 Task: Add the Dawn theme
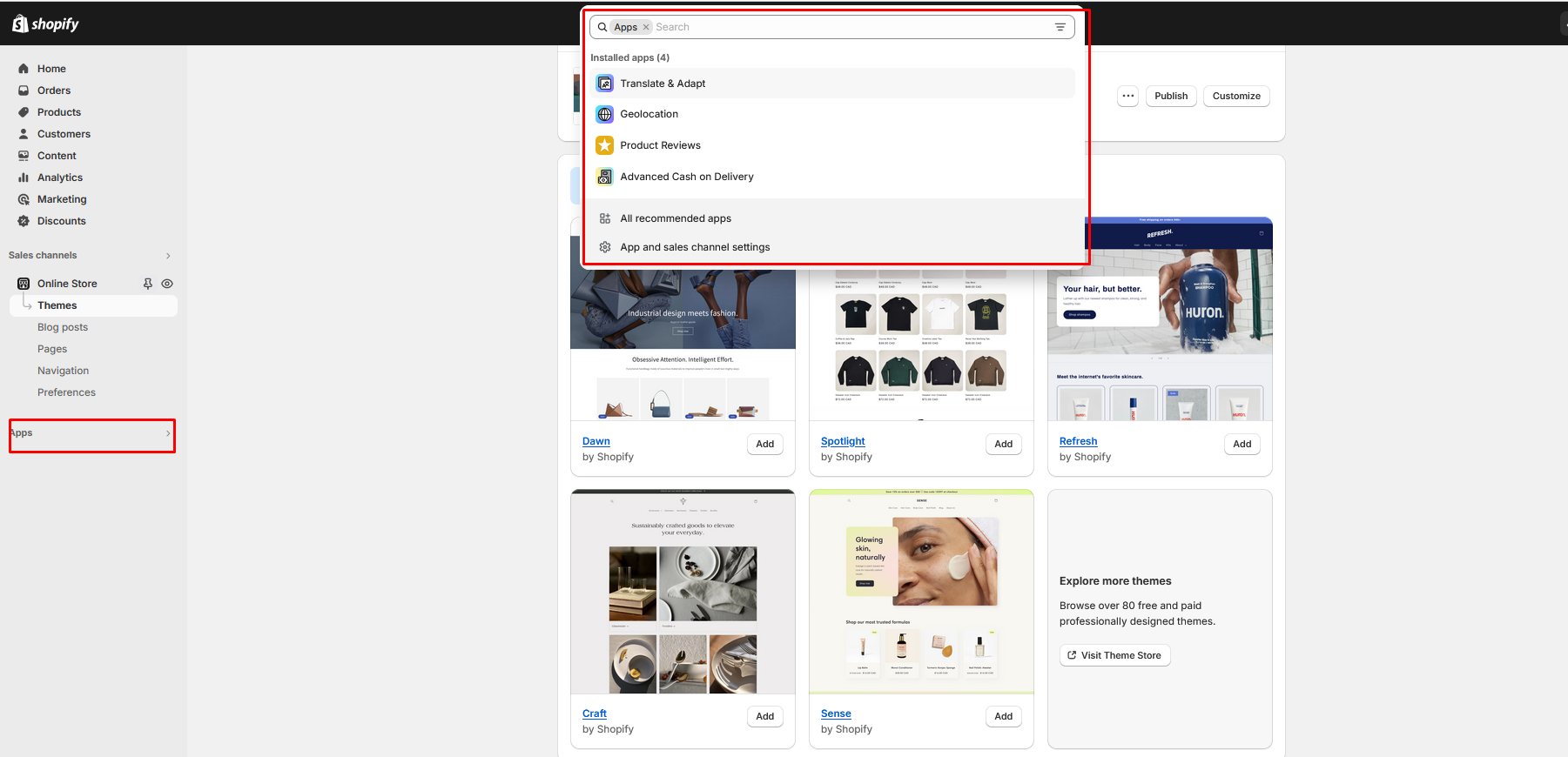[765, 444]
